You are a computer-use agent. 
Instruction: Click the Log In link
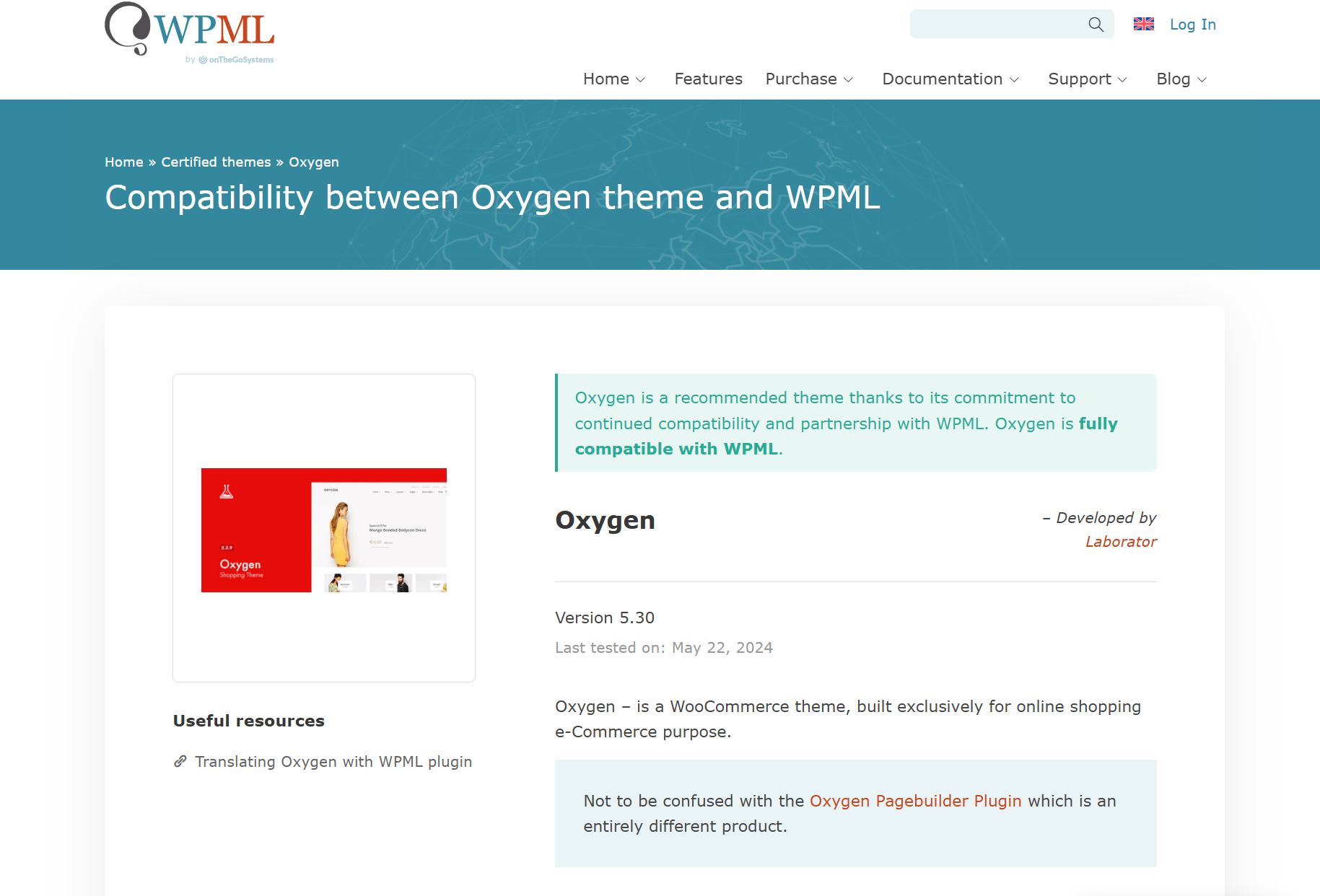1192,25
